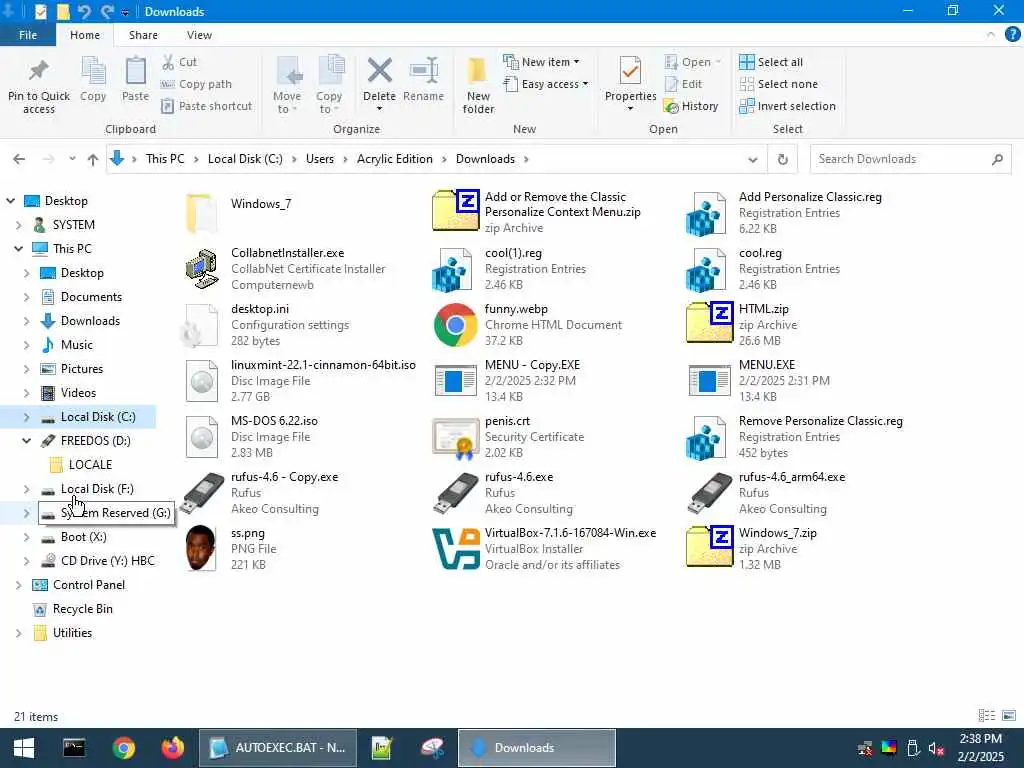Create a New folder from ribbon

pos(478,85)
